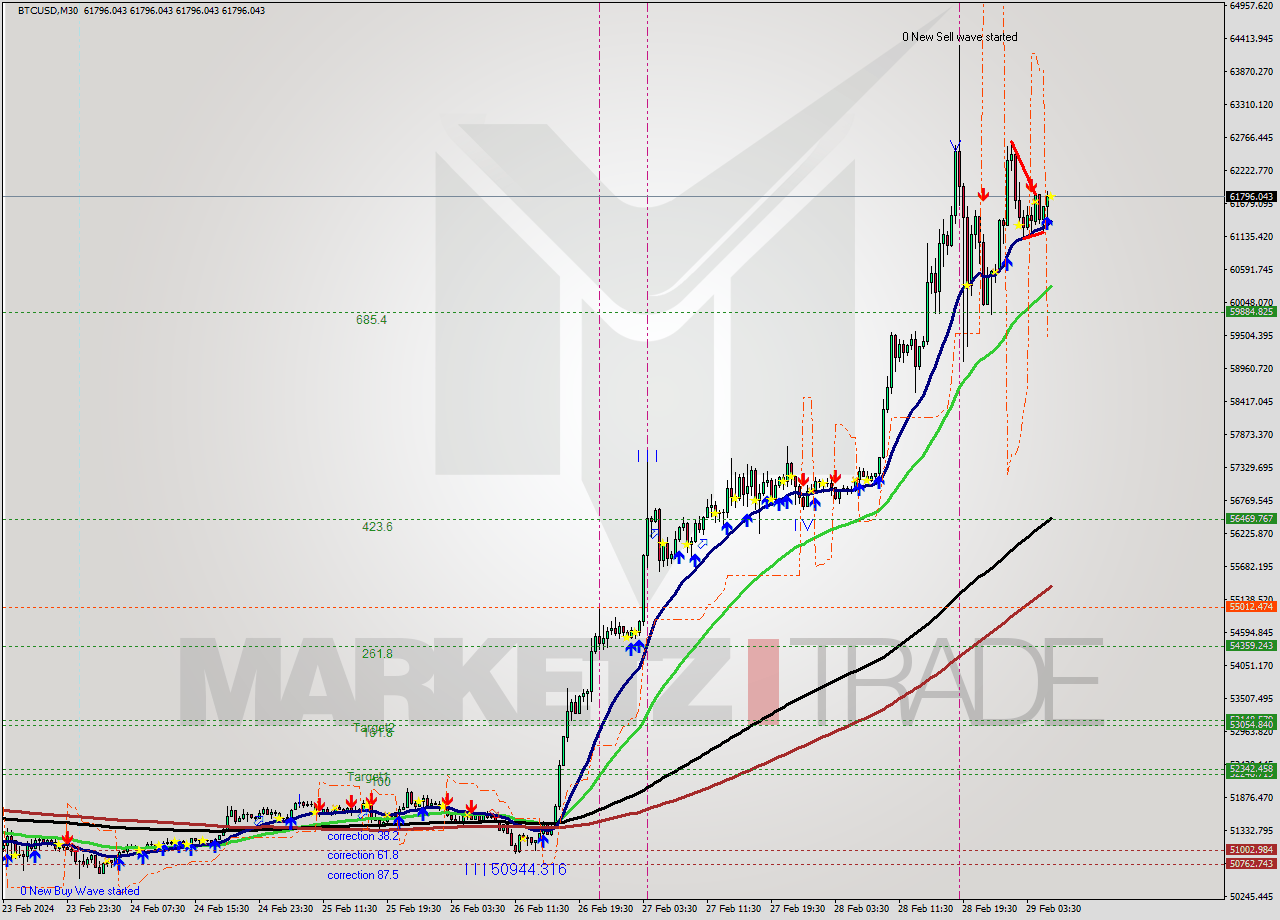Viewport: 1280px width, 920px height.
Task: Click the 59504.395 price axis value
Action: [x=1251, y=336]
